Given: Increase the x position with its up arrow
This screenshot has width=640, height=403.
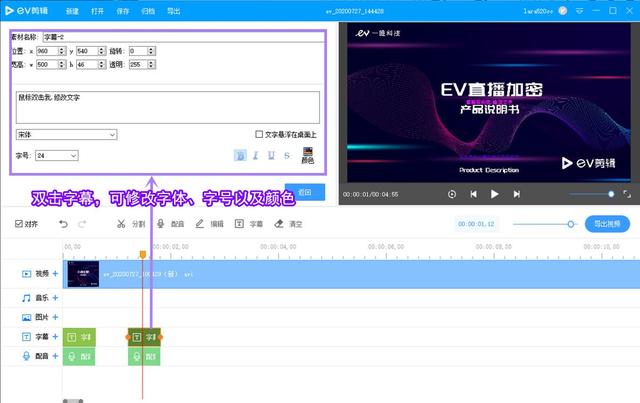Looking at the screenshot, I should 62,49.
